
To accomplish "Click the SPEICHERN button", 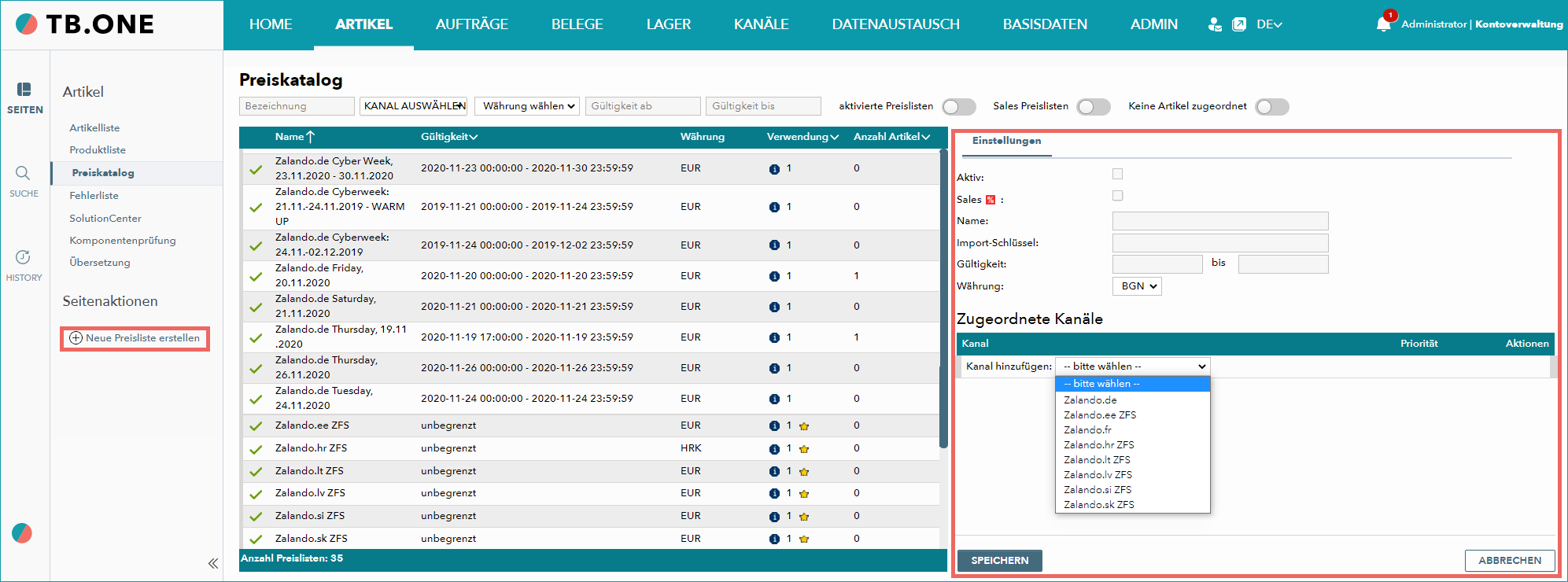I will pyautogui.click(x=999, y=561).
